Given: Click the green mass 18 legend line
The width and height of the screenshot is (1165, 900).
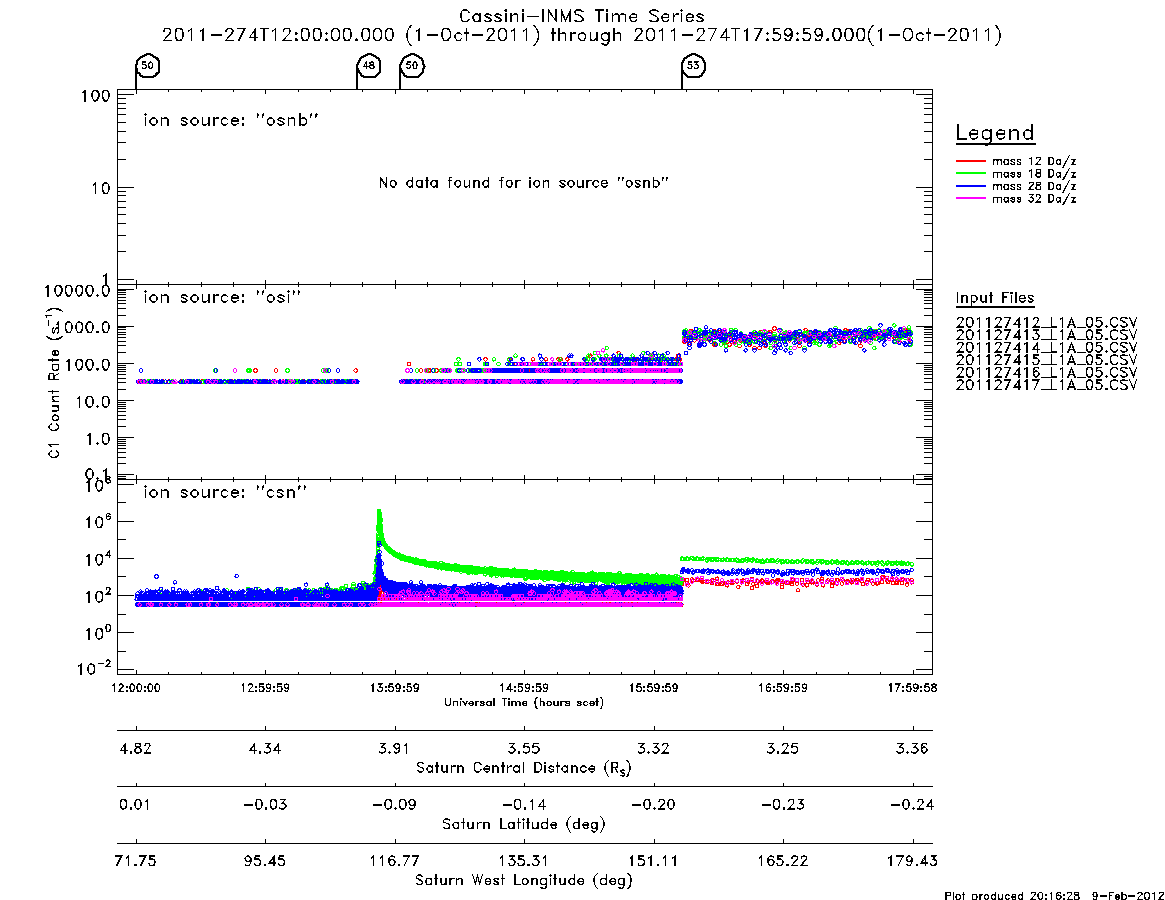Looking at the screenshot, I should [970, 174].
